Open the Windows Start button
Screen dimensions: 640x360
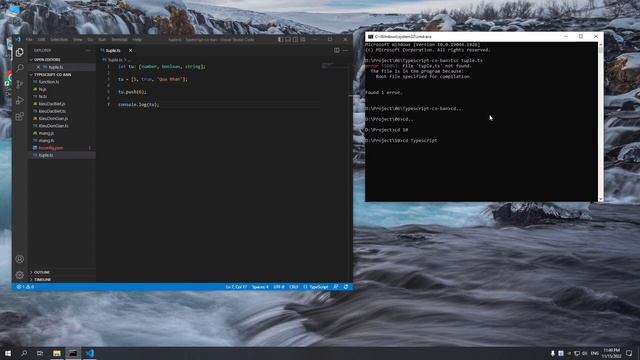click(x=8, y=353)
